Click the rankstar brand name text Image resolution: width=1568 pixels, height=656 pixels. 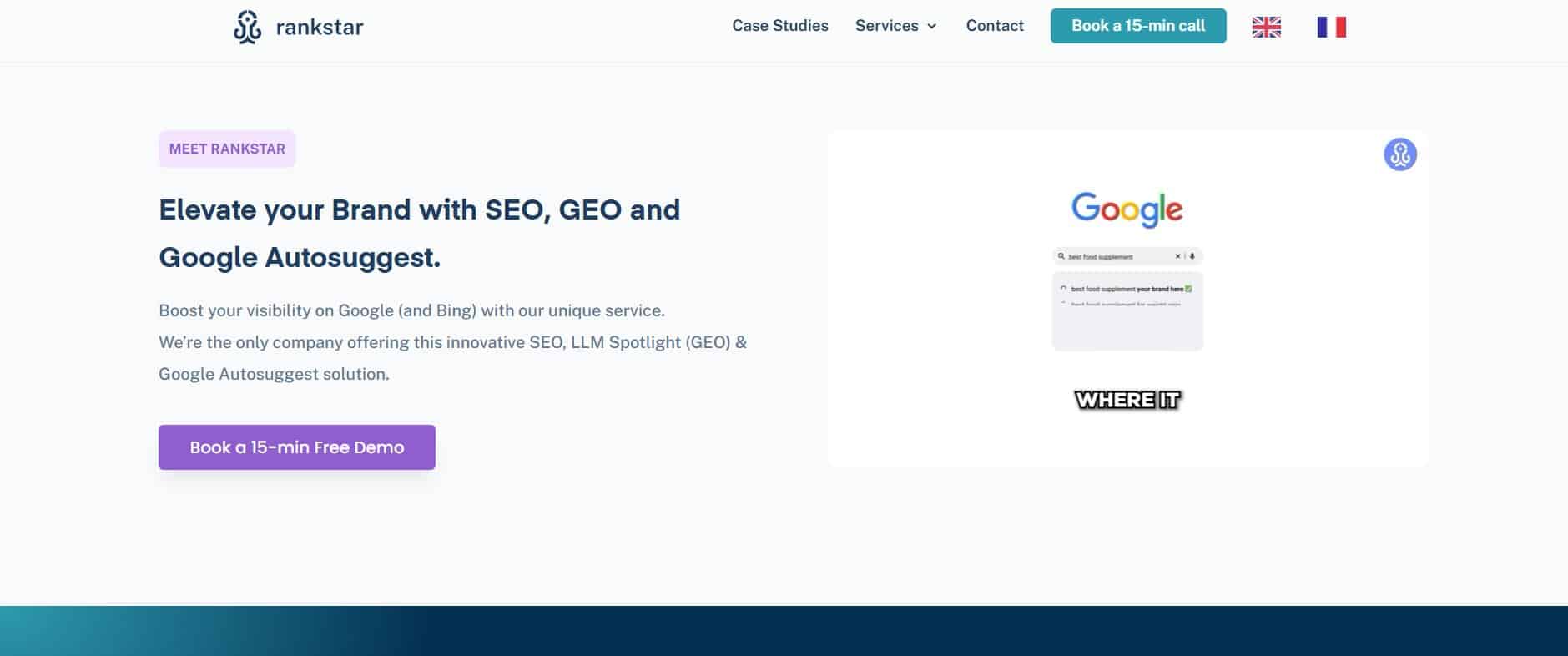[x=320, y=28]
